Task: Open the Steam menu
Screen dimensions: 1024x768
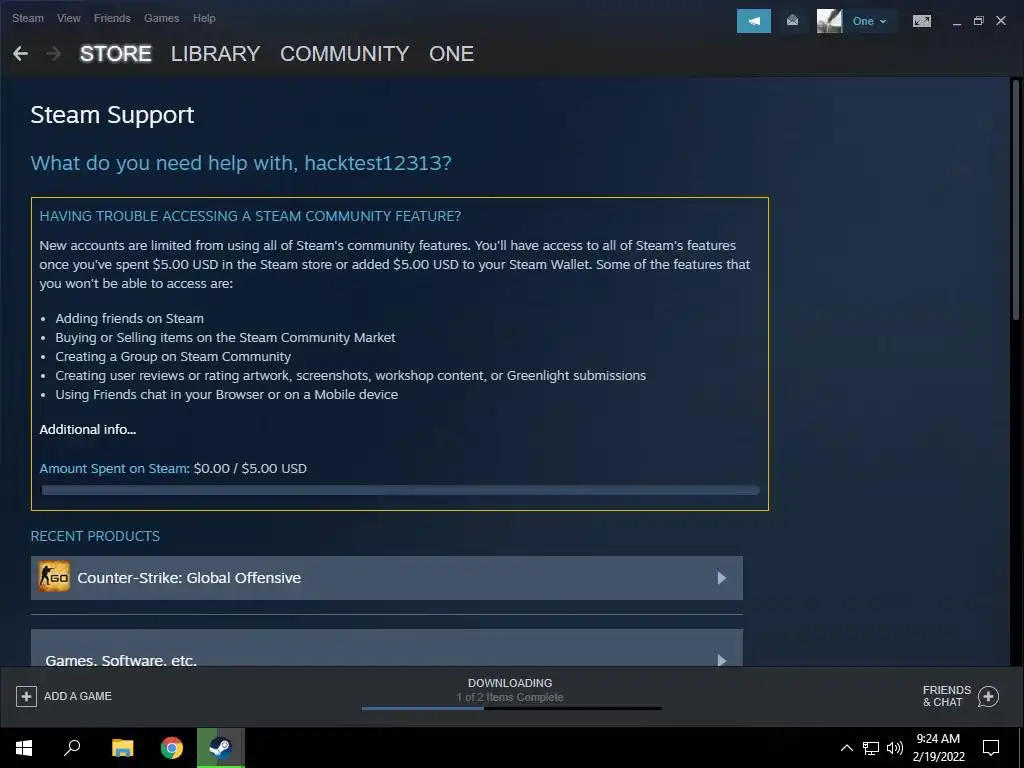Action: pyautogui.click(x=27, y=18)
